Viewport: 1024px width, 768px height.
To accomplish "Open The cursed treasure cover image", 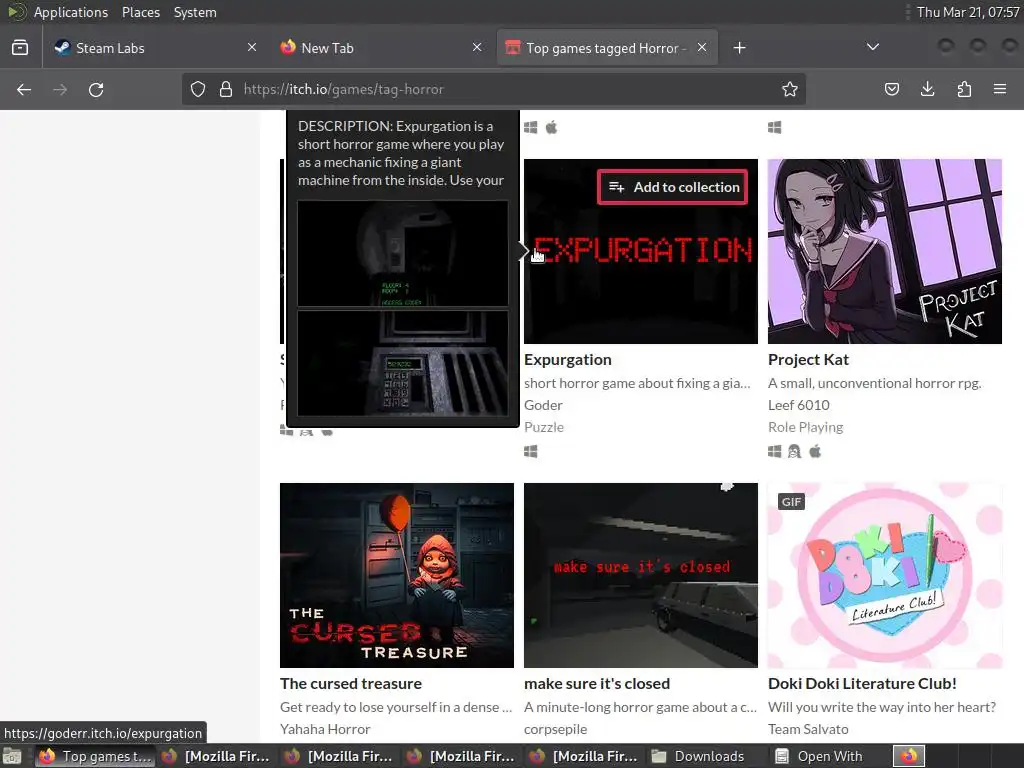I will pos(397,575).
